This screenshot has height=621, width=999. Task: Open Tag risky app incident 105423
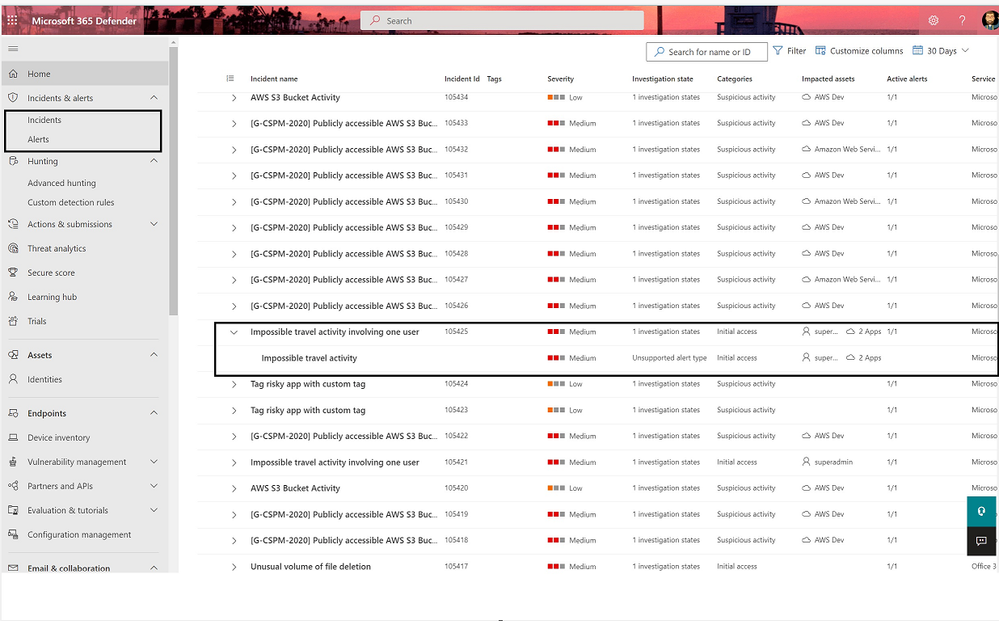(308, 410)
